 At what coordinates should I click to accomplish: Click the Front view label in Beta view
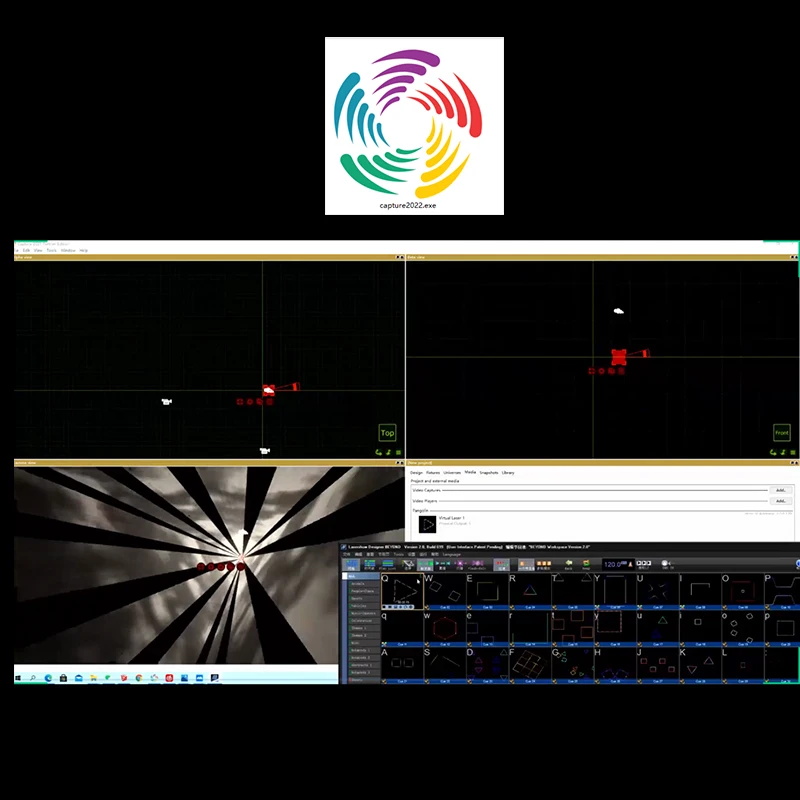tap(782, 433)
